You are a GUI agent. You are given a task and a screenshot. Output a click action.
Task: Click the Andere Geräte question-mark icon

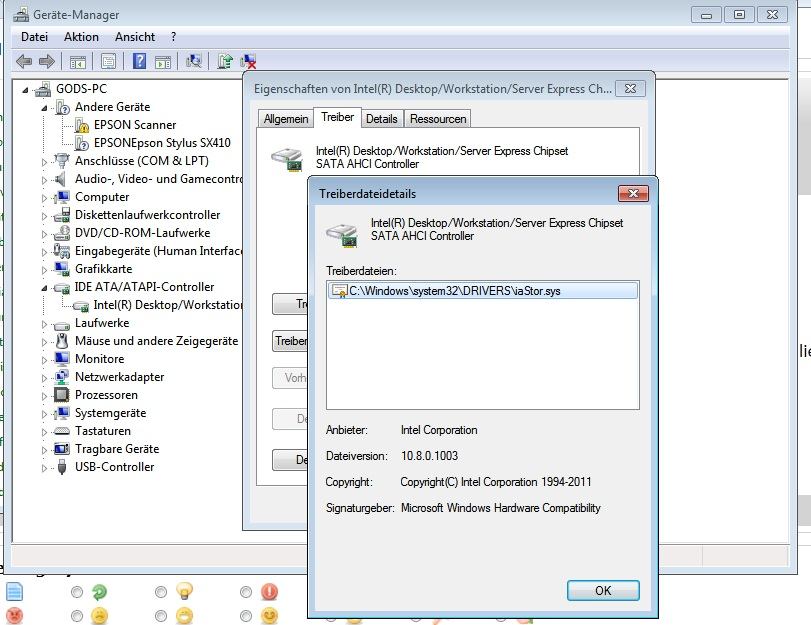(63, 107)
